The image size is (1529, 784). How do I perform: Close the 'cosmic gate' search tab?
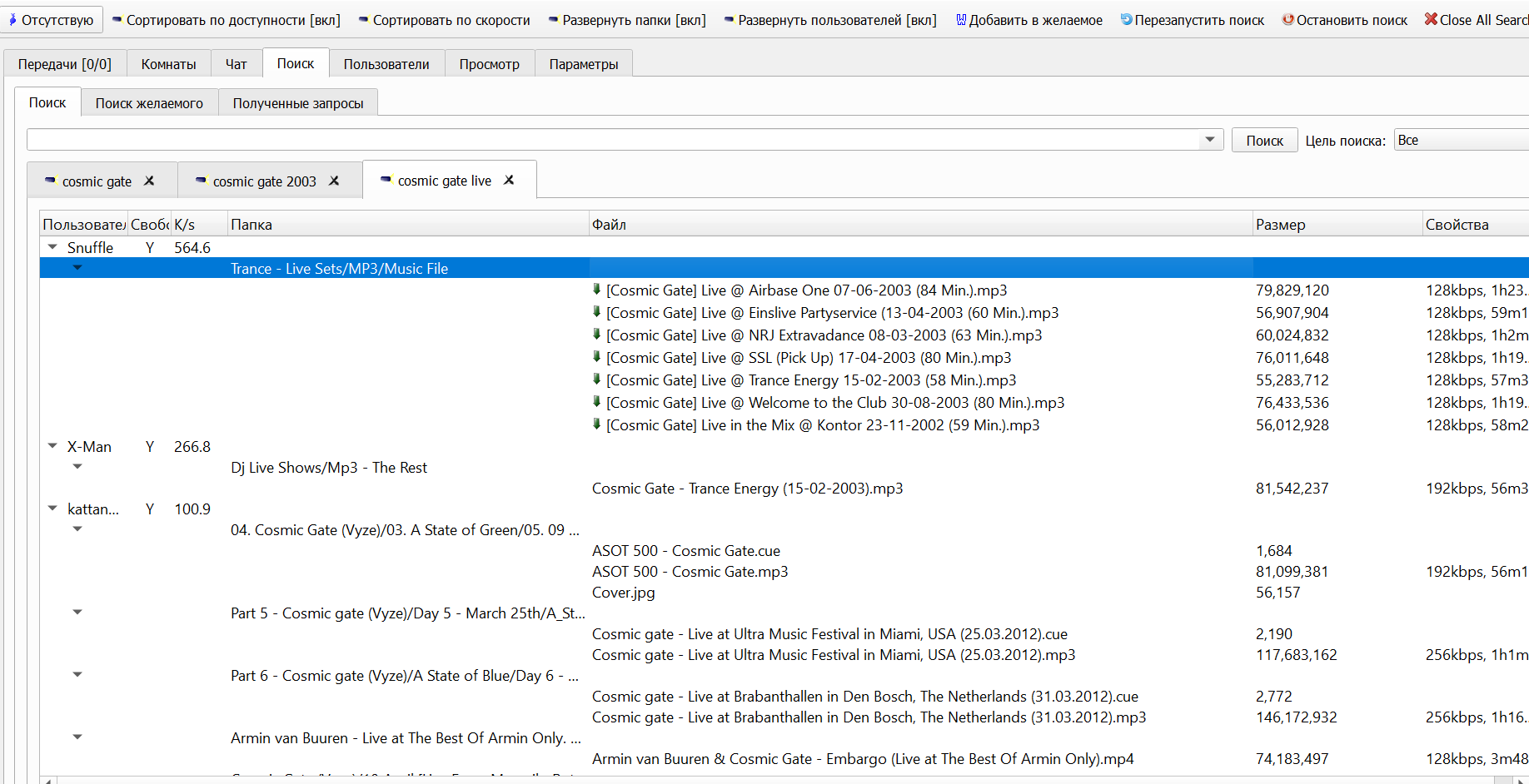[x=150, y=181]
